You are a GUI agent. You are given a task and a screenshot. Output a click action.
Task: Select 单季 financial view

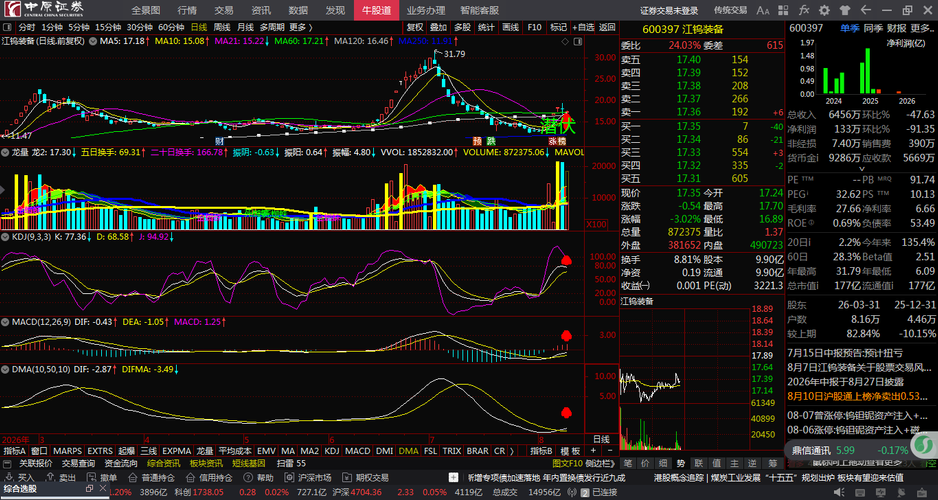(x=848, y=28)
